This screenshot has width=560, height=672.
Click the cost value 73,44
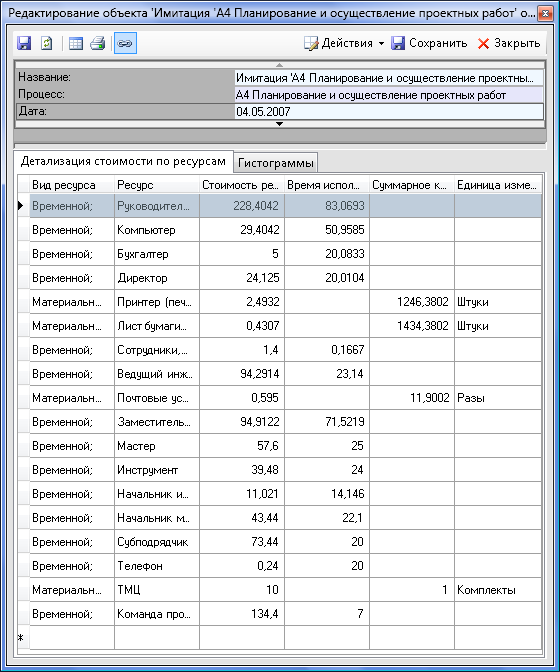(242, 542)
